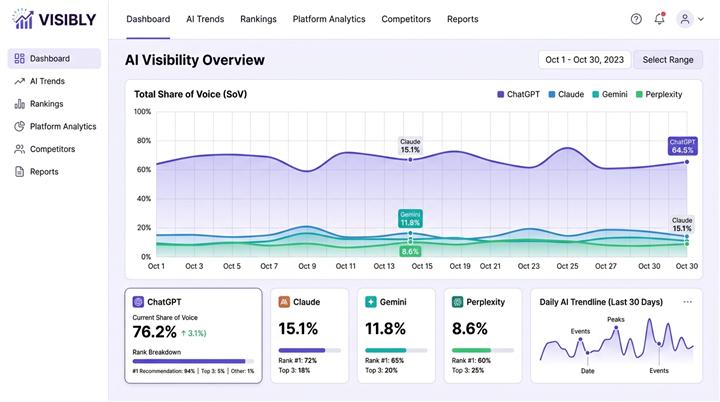Screen dimensions: 720x402
Task: Click the Rankings bar chart icon in sidebar
Action: (x=19, y=104)
